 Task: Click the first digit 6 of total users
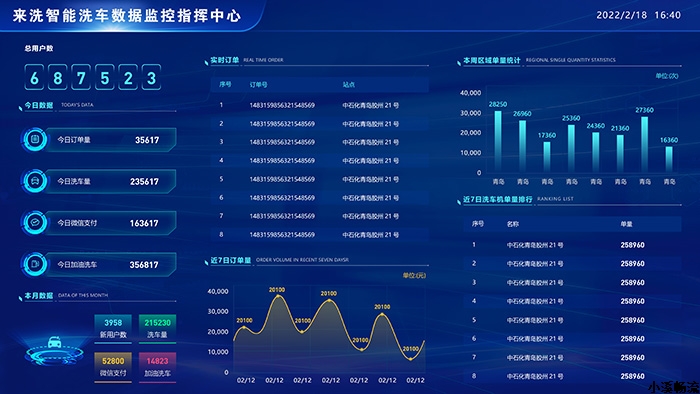[x=34, y=78]
